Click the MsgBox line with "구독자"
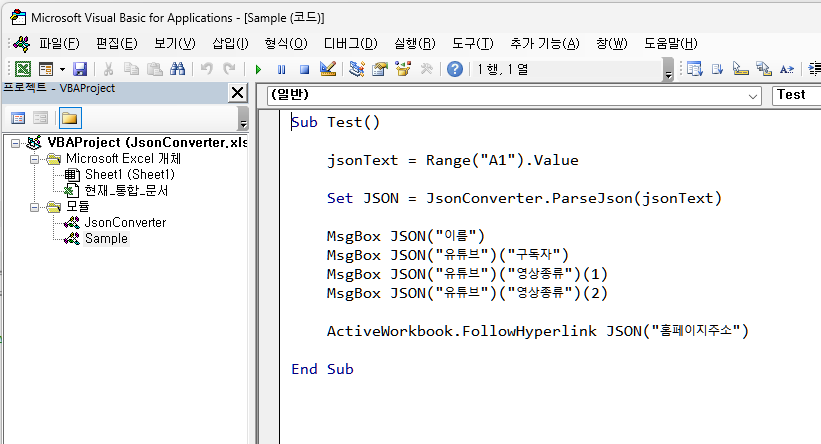The image size is (821, 444). coord(448,255)
